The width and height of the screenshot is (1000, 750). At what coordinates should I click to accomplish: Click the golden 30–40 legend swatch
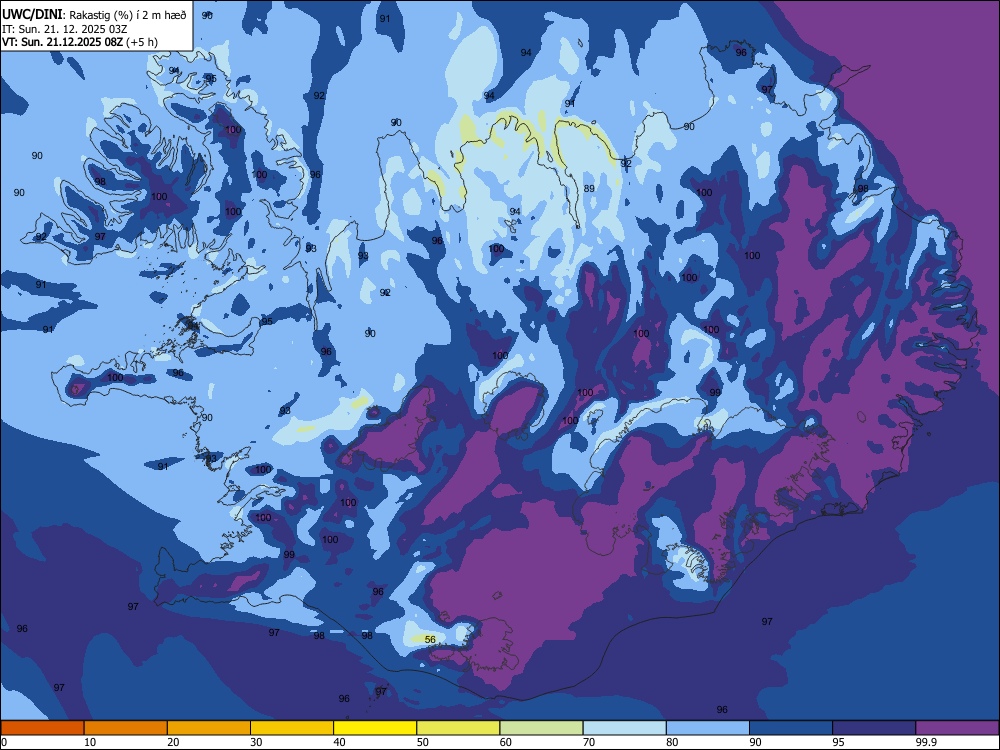point(292,728)
